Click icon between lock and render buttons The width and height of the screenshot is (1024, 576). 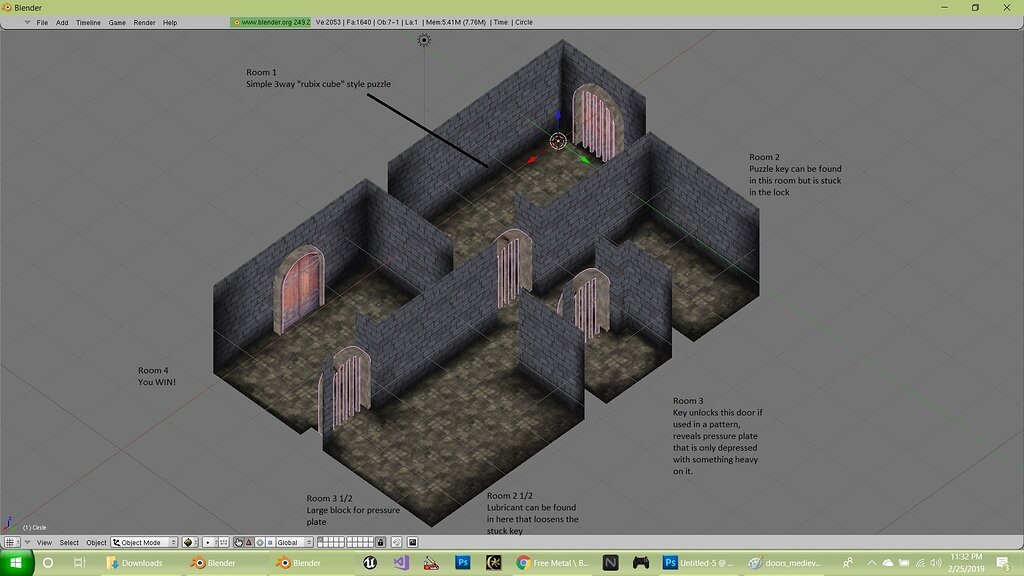pos(396,542)
